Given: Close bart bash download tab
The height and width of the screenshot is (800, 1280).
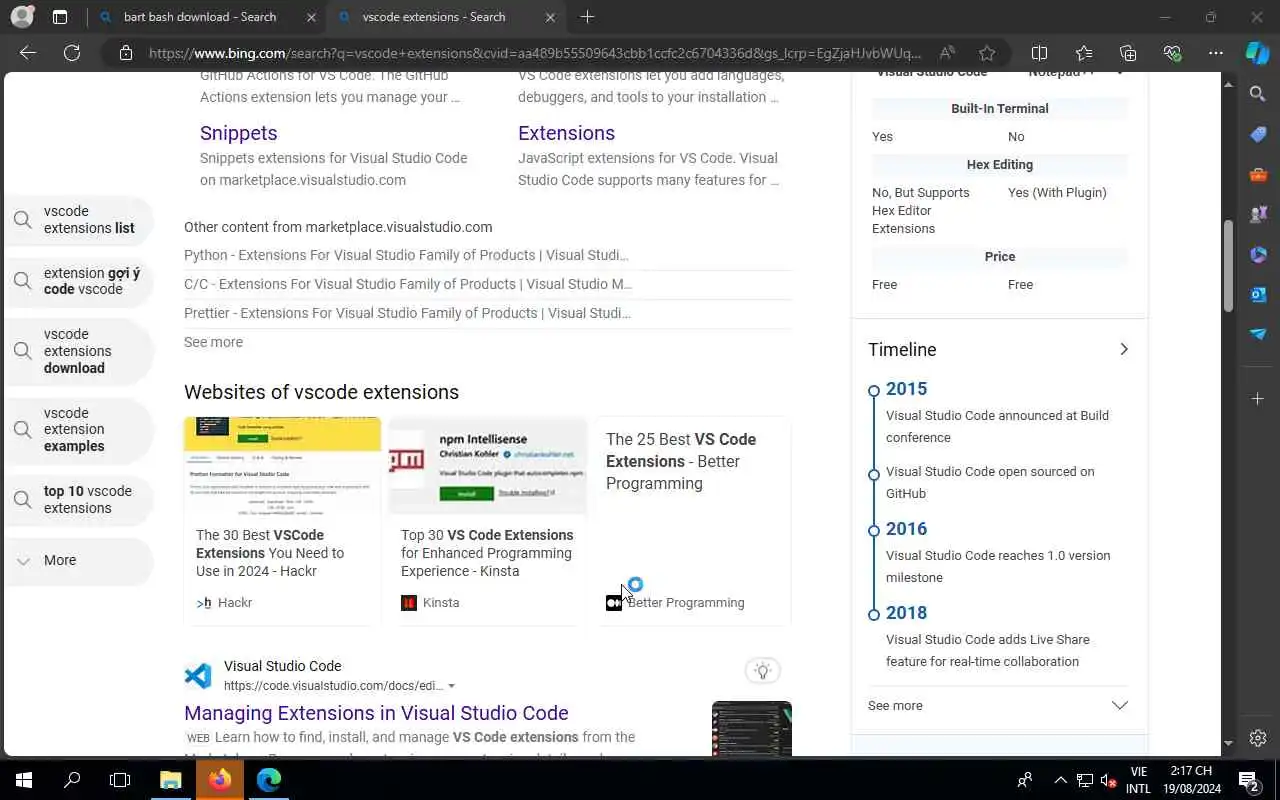Looking at the screenshot, I should 311,17.
